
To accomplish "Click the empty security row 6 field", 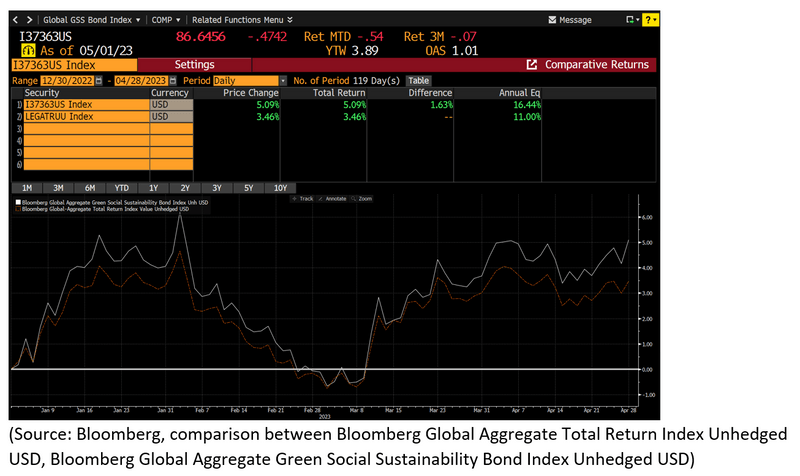I will pos(86,164).
